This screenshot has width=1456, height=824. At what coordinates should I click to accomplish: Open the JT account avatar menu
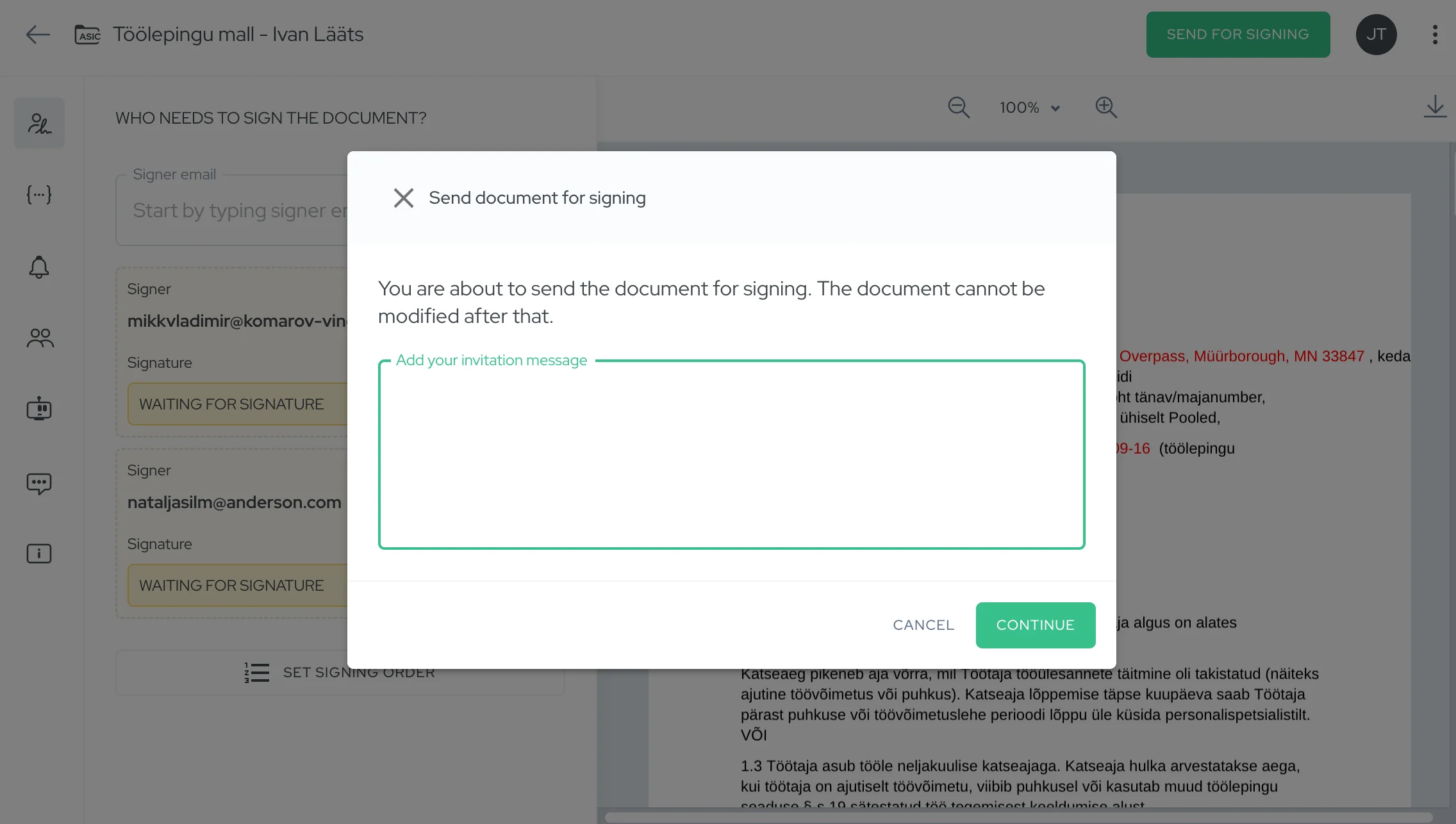1377,34
